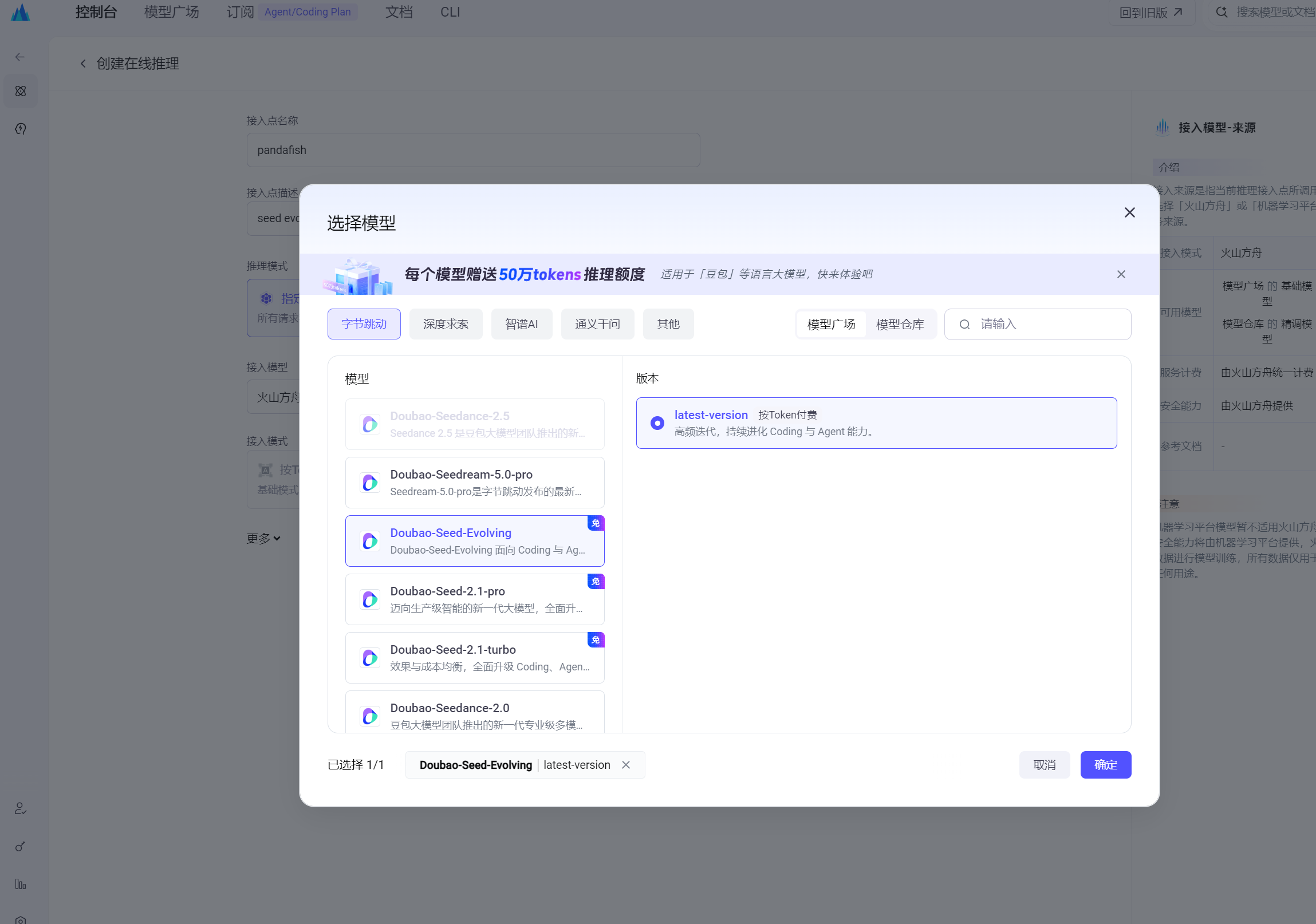Open the usage bar-chart sidebar icon
Image resolution: width=1316 pixels, height=924 pixels.
point(21,884)
